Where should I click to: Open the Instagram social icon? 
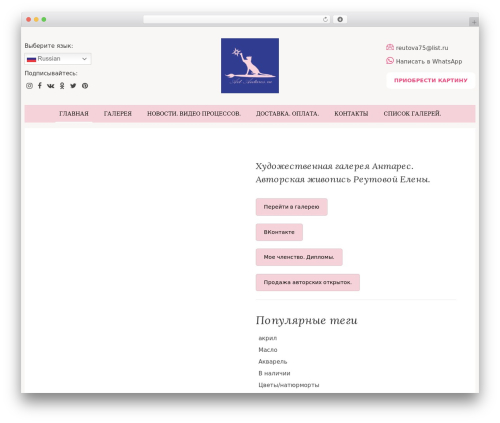[29, 86]
